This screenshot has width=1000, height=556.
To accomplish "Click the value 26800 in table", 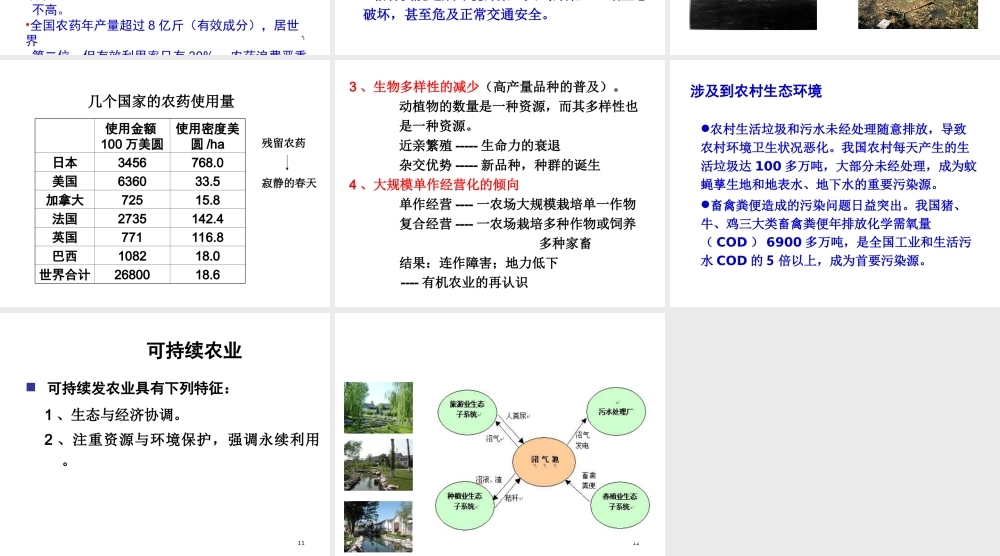I will tap(132, 275).
